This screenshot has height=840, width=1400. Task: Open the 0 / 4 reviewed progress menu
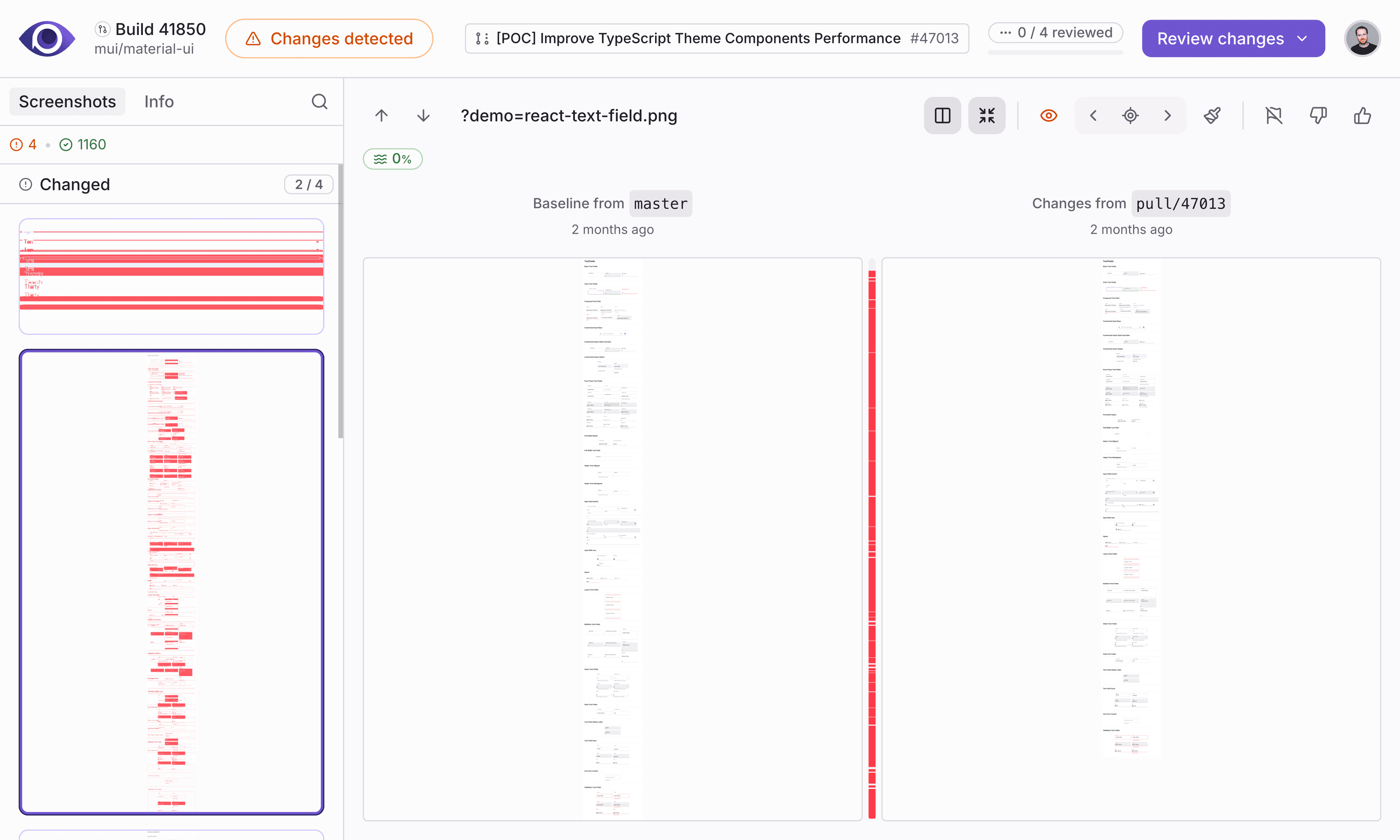coord(1055,32)
